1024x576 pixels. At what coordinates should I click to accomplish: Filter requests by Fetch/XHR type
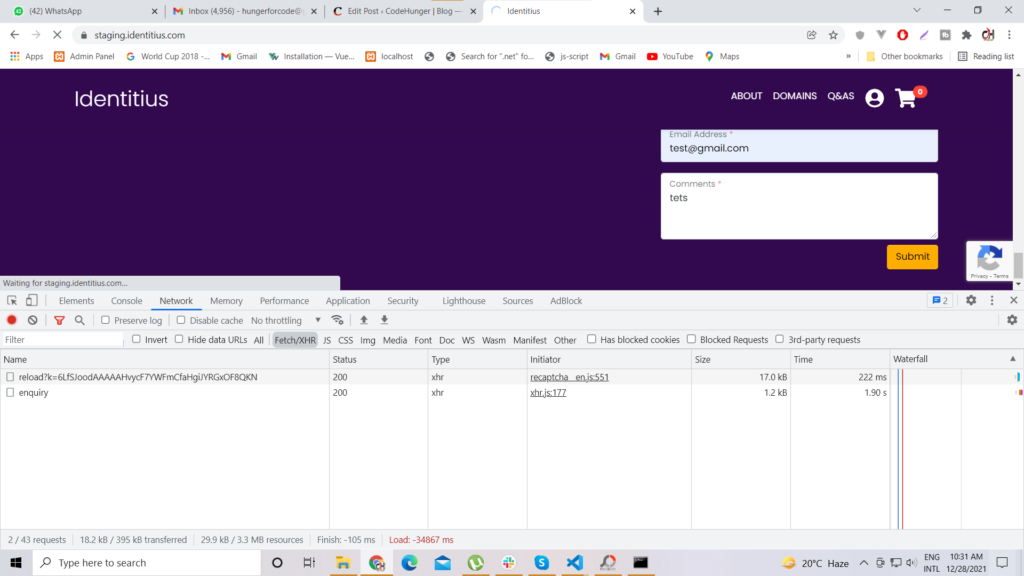coord(295,340)
